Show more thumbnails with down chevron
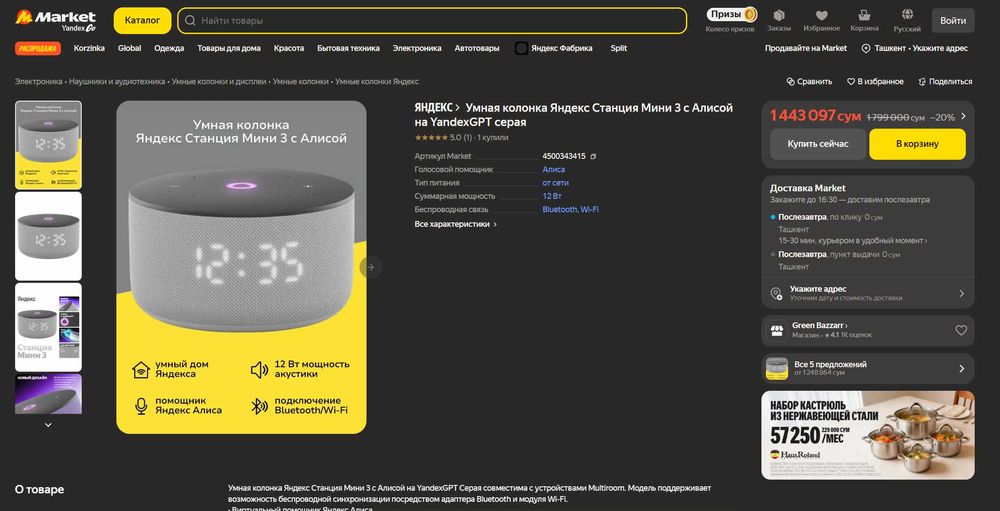Image resolution: width=1000 pixels, height=511 pixels. point(48,425)
